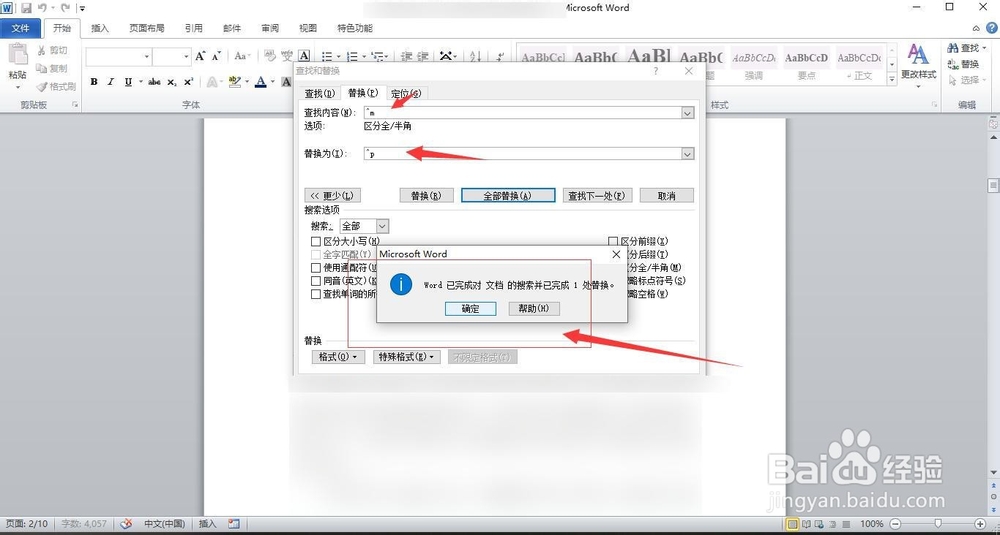1000x535 pixels.
Task: Click the Redo arrow icon
Action: point(65,8)
